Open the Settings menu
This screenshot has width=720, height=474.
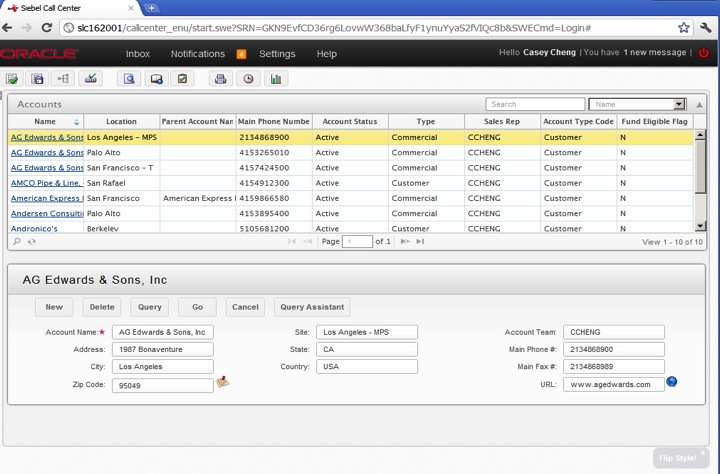click(277, 54)
